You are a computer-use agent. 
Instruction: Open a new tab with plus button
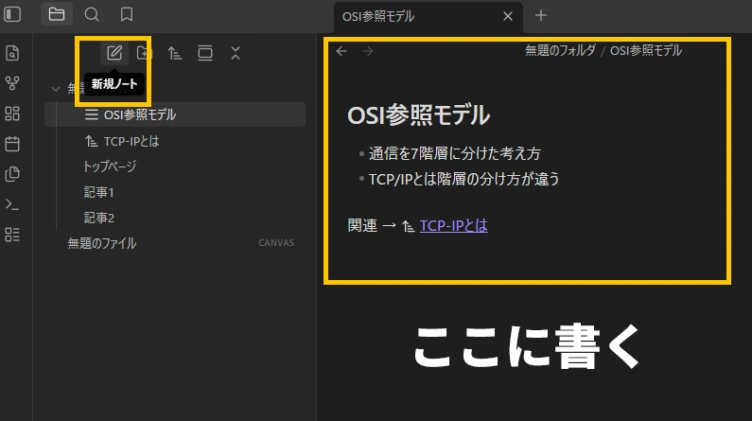point(541,15)
